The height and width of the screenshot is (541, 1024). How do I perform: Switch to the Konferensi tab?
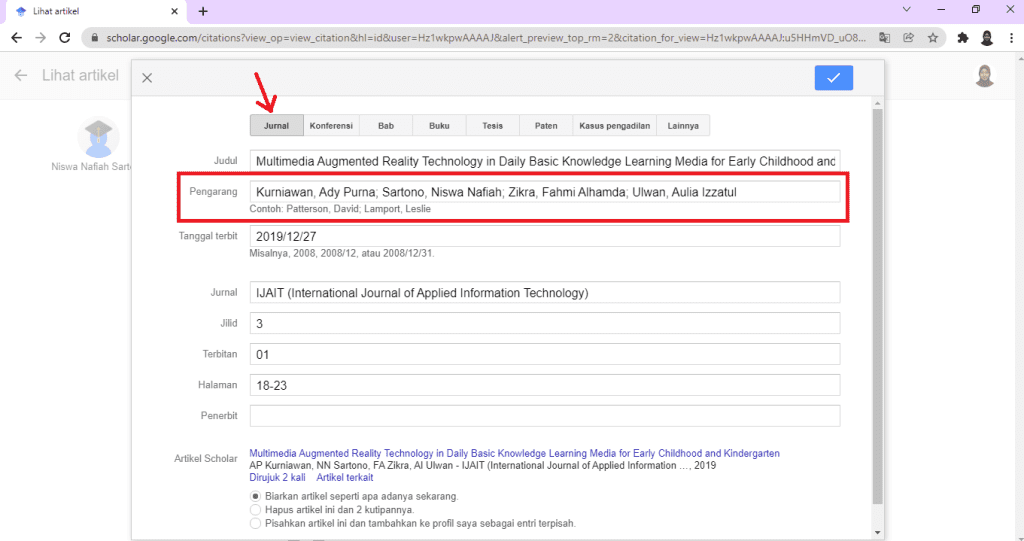pyautogui.click(x=331, y=126)
